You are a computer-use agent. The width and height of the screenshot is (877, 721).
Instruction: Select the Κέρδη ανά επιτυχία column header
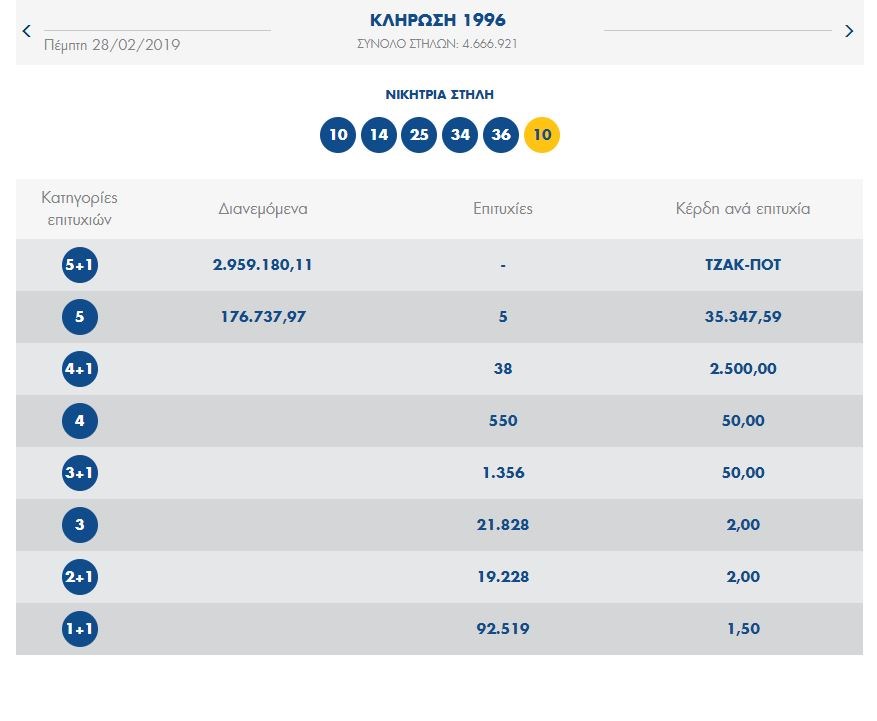[x=742, y=209]
